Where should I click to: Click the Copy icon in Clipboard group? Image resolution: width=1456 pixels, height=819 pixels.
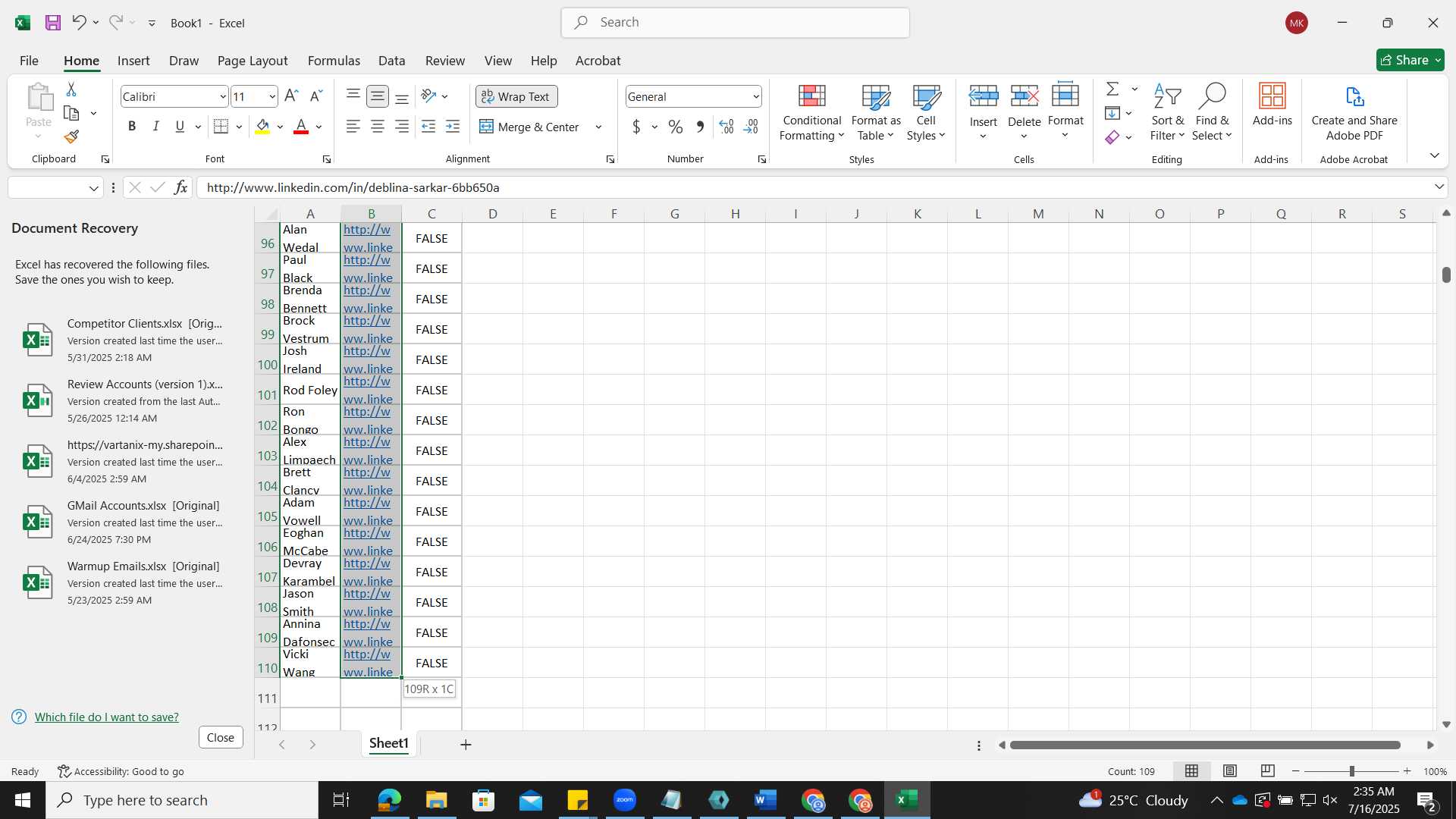(x=71, y=113)
